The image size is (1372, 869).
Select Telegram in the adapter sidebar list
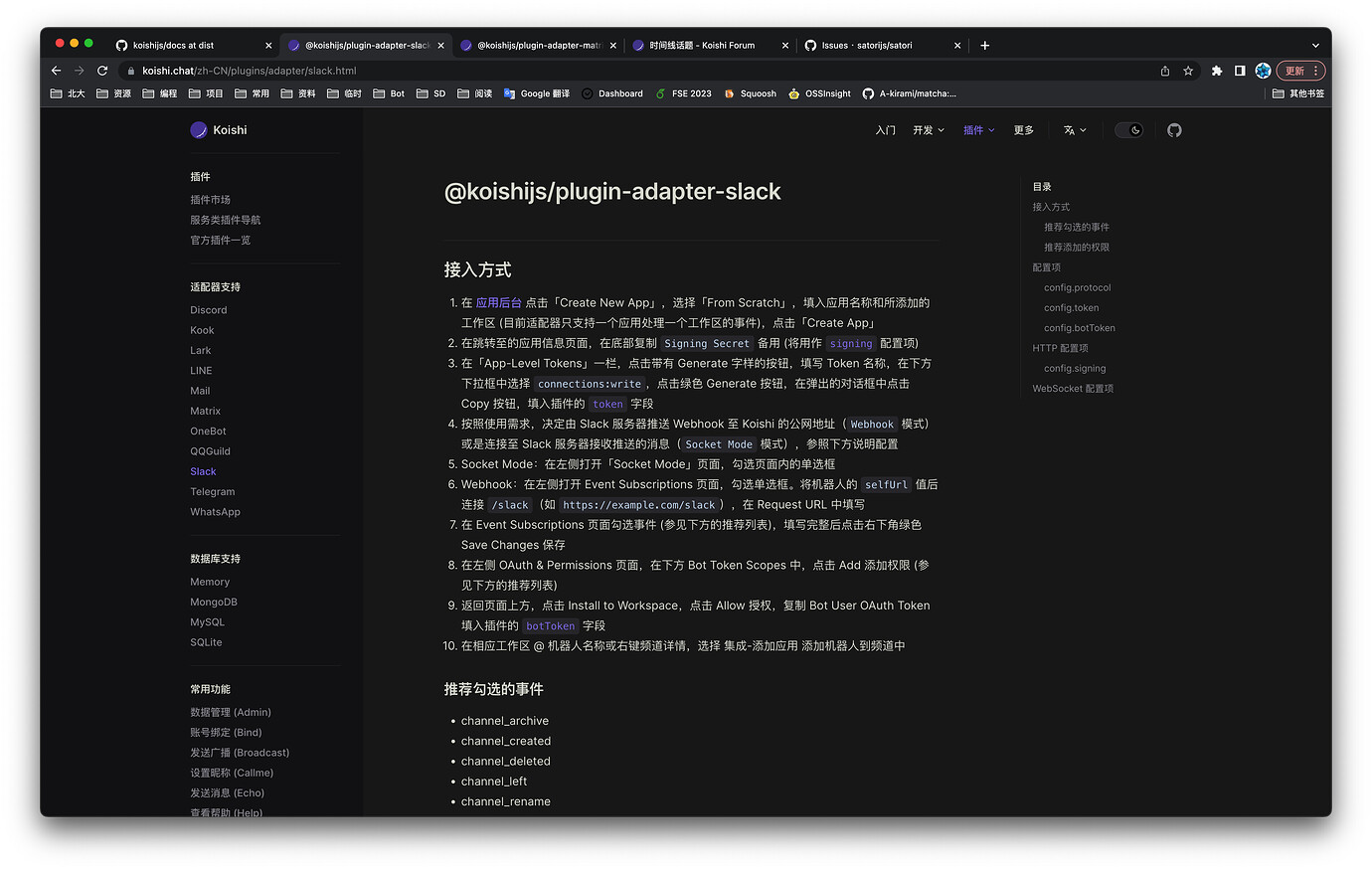point(214,491)
